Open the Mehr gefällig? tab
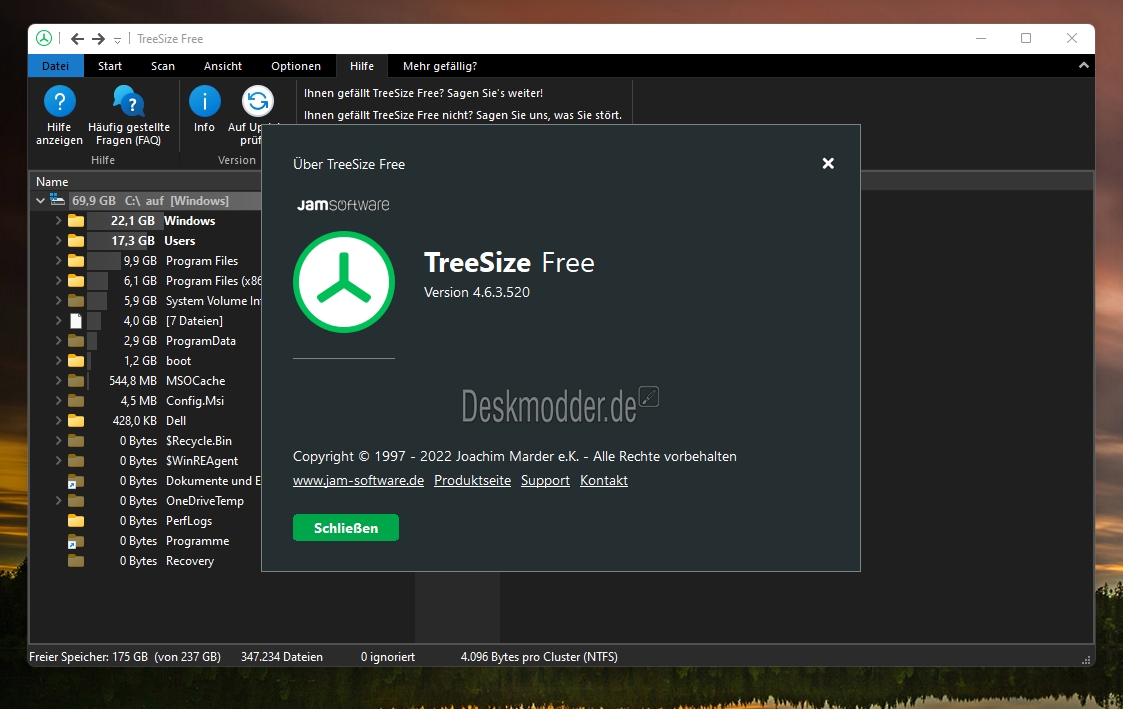The width and height of the screenshot is (1123, 709). (440, 66)
